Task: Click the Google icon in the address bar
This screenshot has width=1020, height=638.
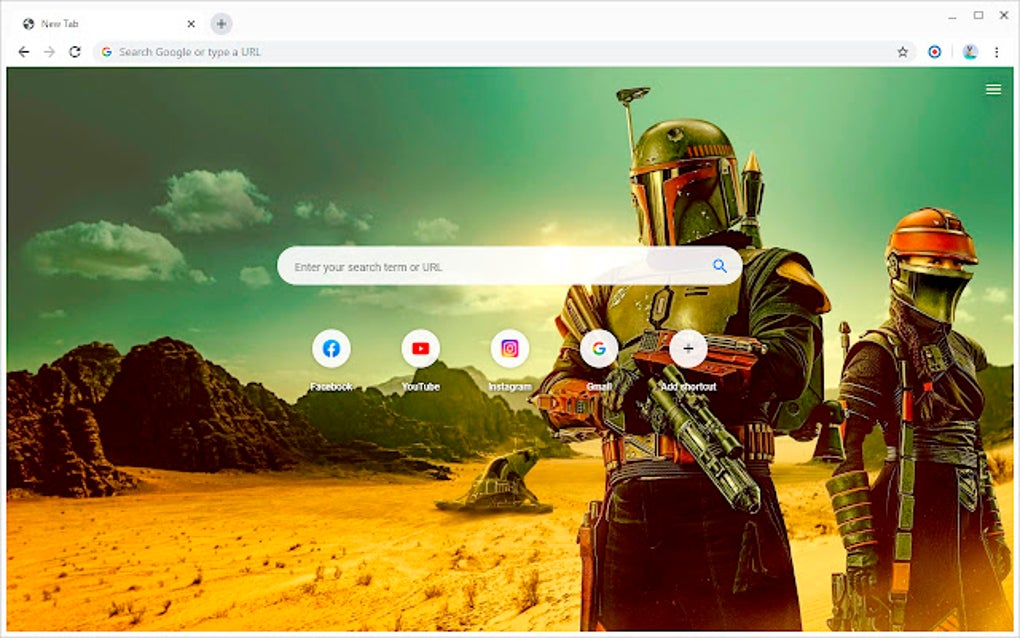Action: 107,52
